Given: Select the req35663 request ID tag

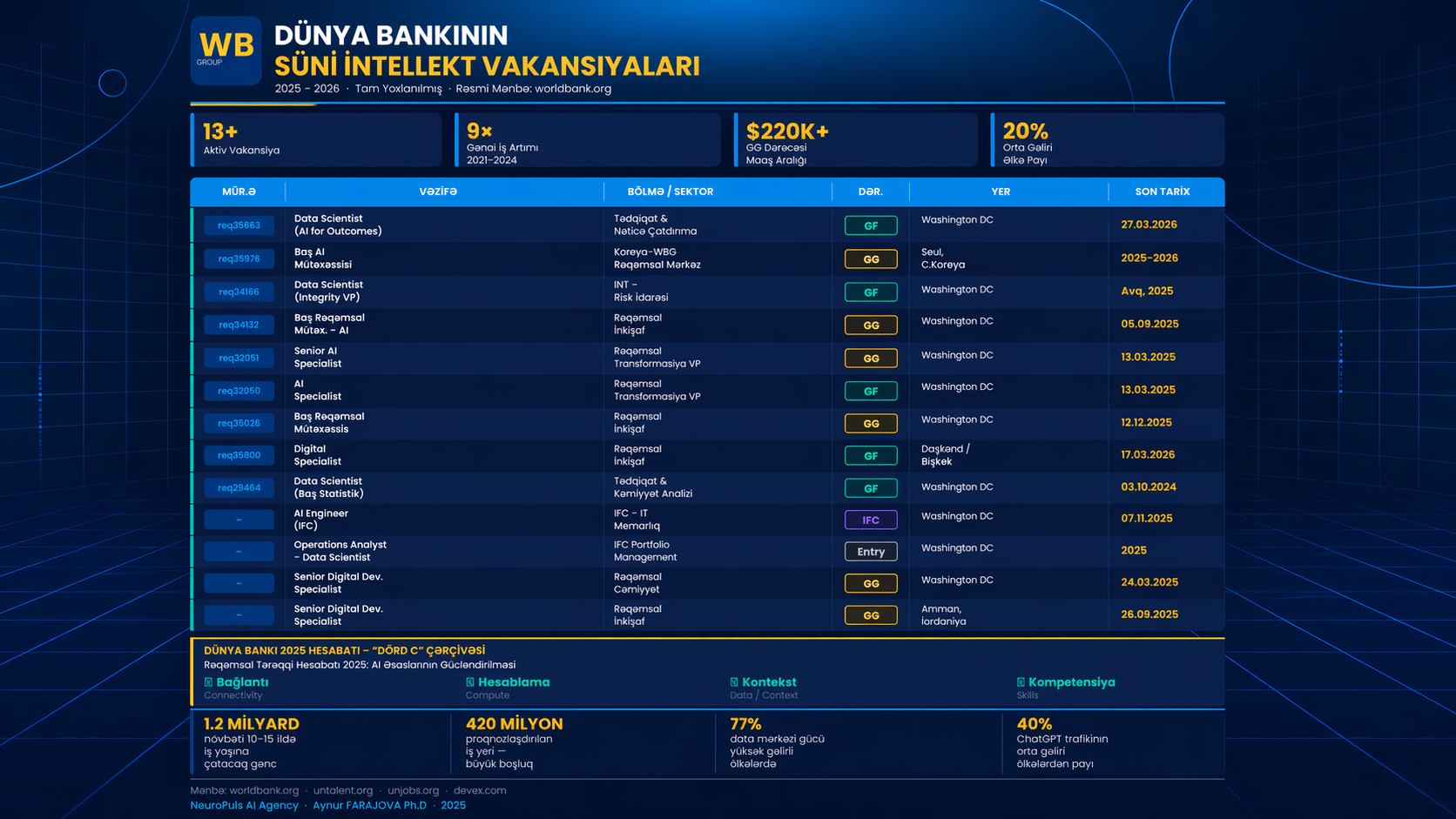Looking at the screenshot, I should click(239, 225).
